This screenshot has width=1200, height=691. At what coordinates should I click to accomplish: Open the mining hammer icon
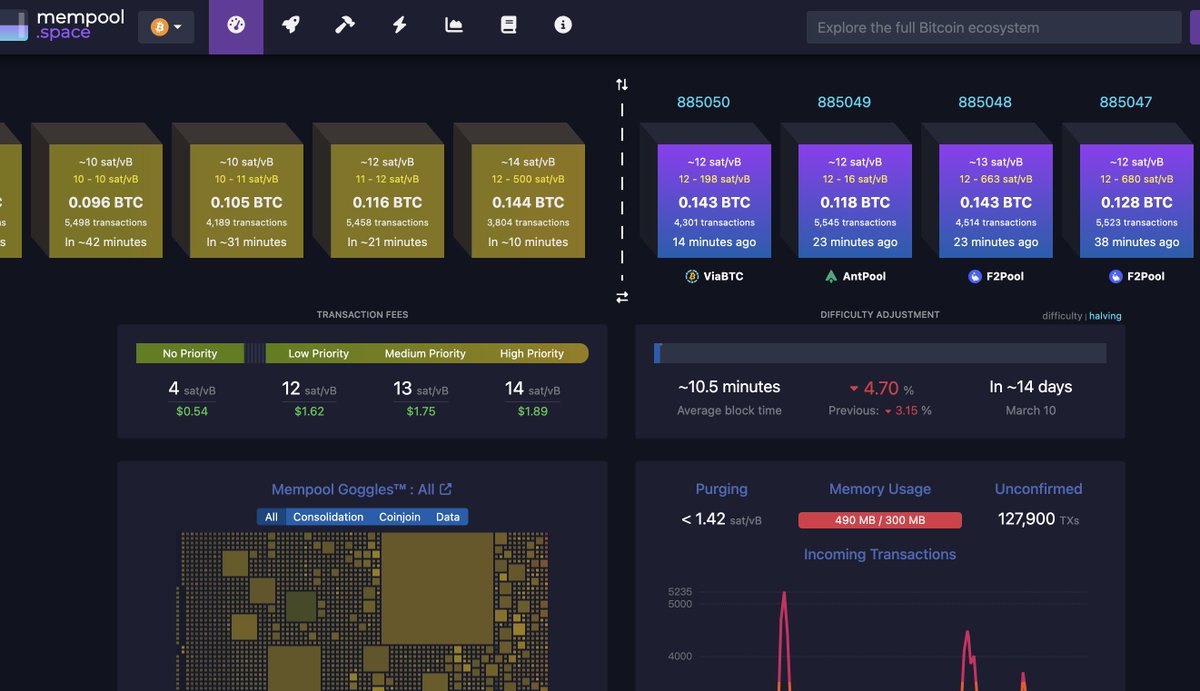[x=344, y=27]
